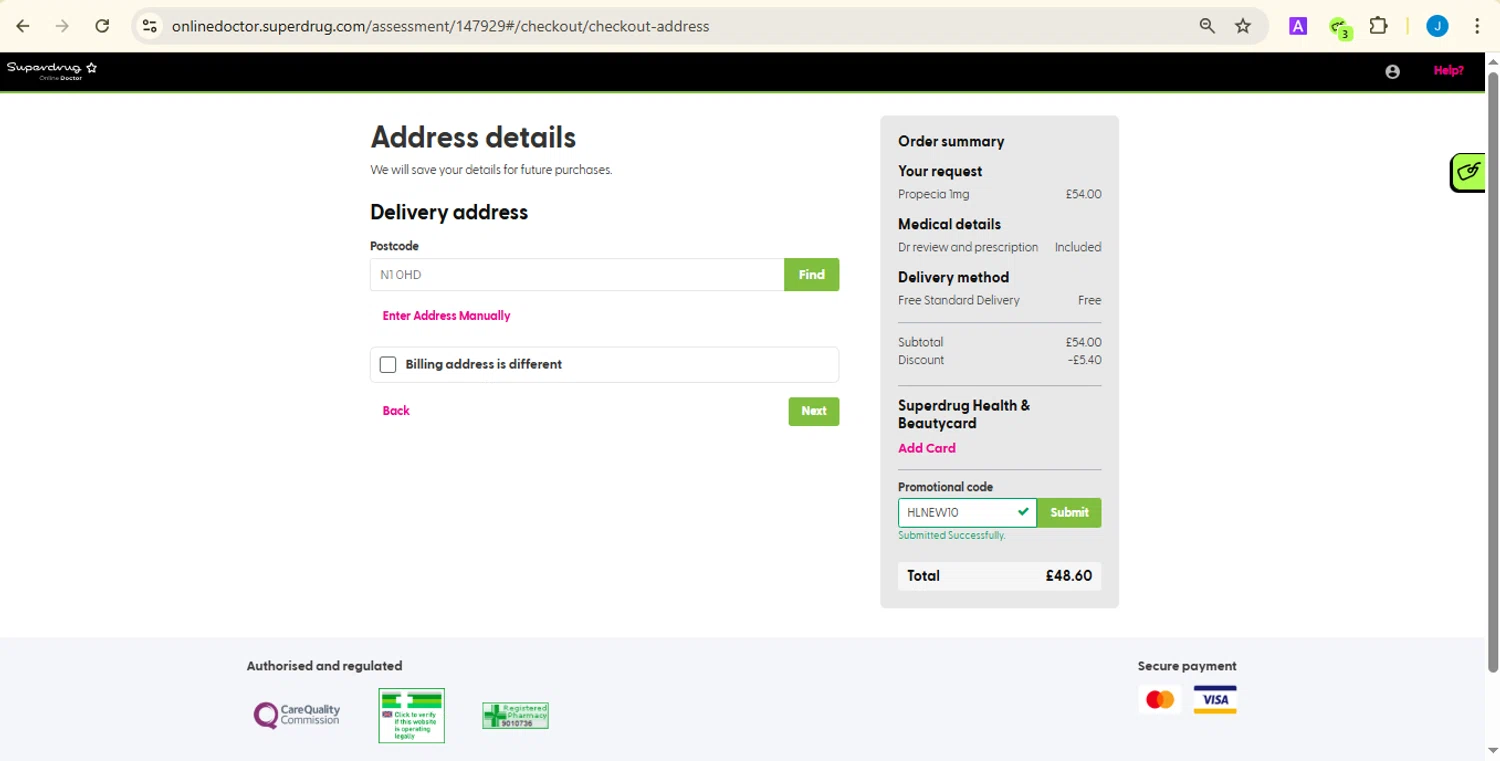Click the Visa payment logo
Screen dimensions: 1500x761
[1215, 700]
